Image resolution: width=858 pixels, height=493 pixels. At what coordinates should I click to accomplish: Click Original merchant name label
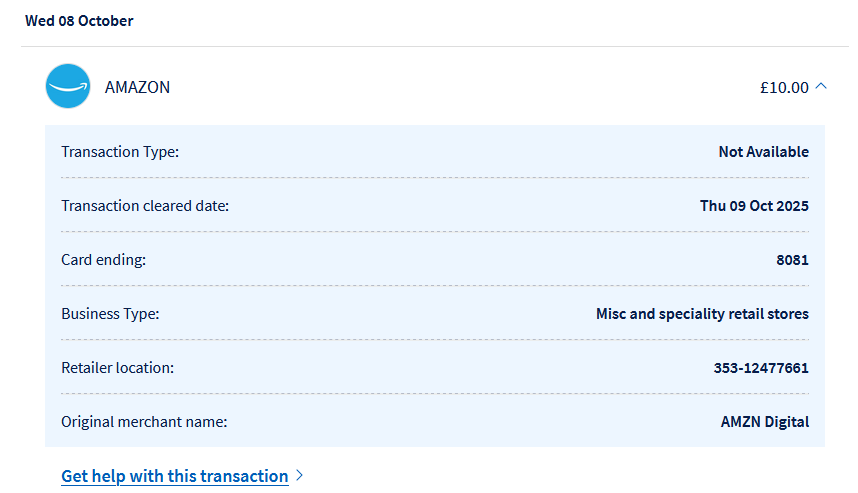coord(144,422)
